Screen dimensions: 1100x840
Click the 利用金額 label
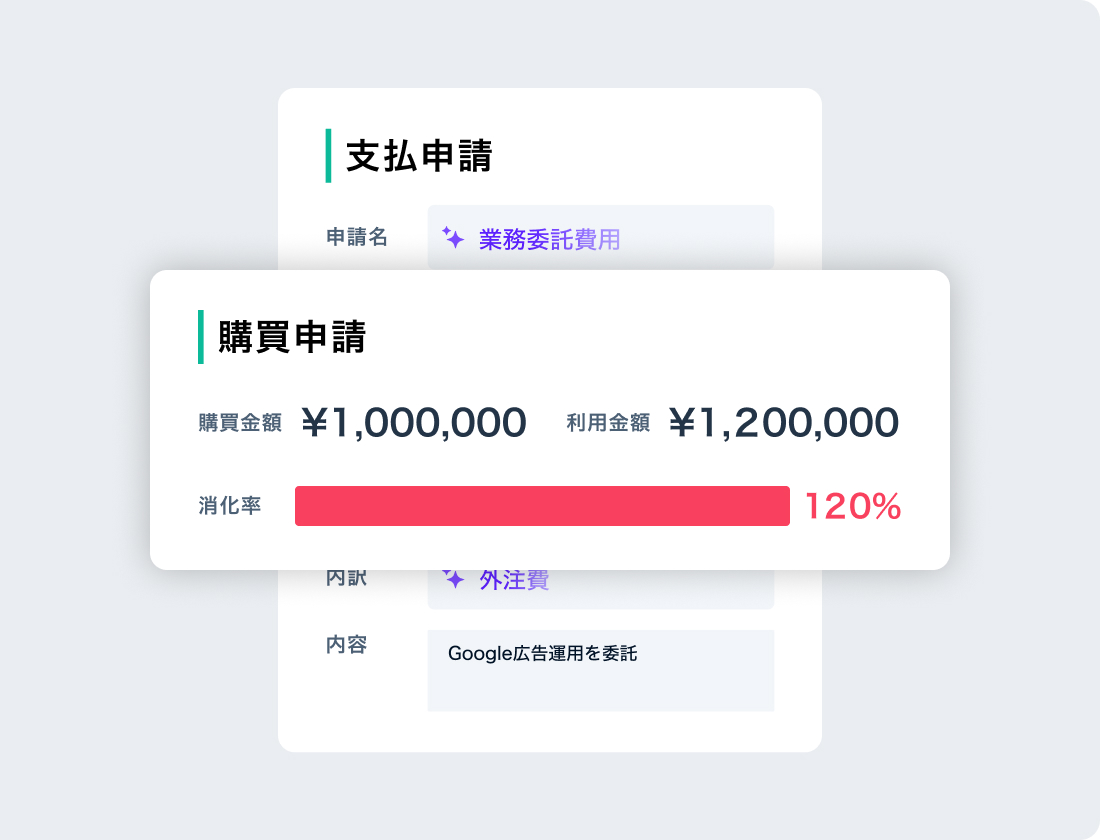(x=608, y=423)
